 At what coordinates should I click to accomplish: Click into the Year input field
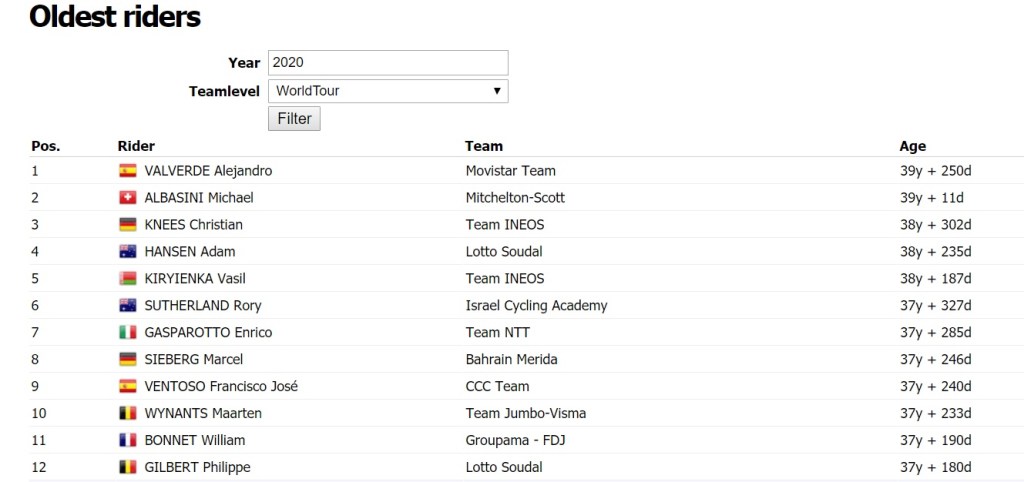[x=388, y=62]
